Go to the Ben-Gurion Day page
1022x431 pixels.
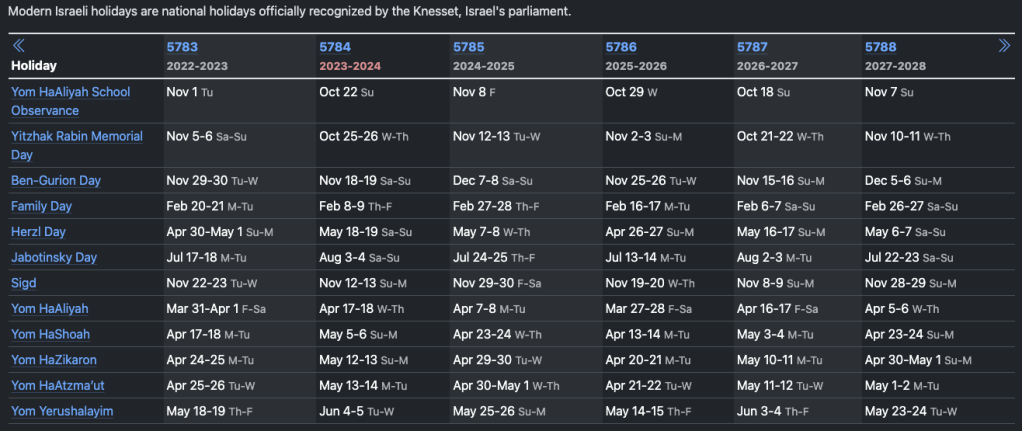coord(56,181)
